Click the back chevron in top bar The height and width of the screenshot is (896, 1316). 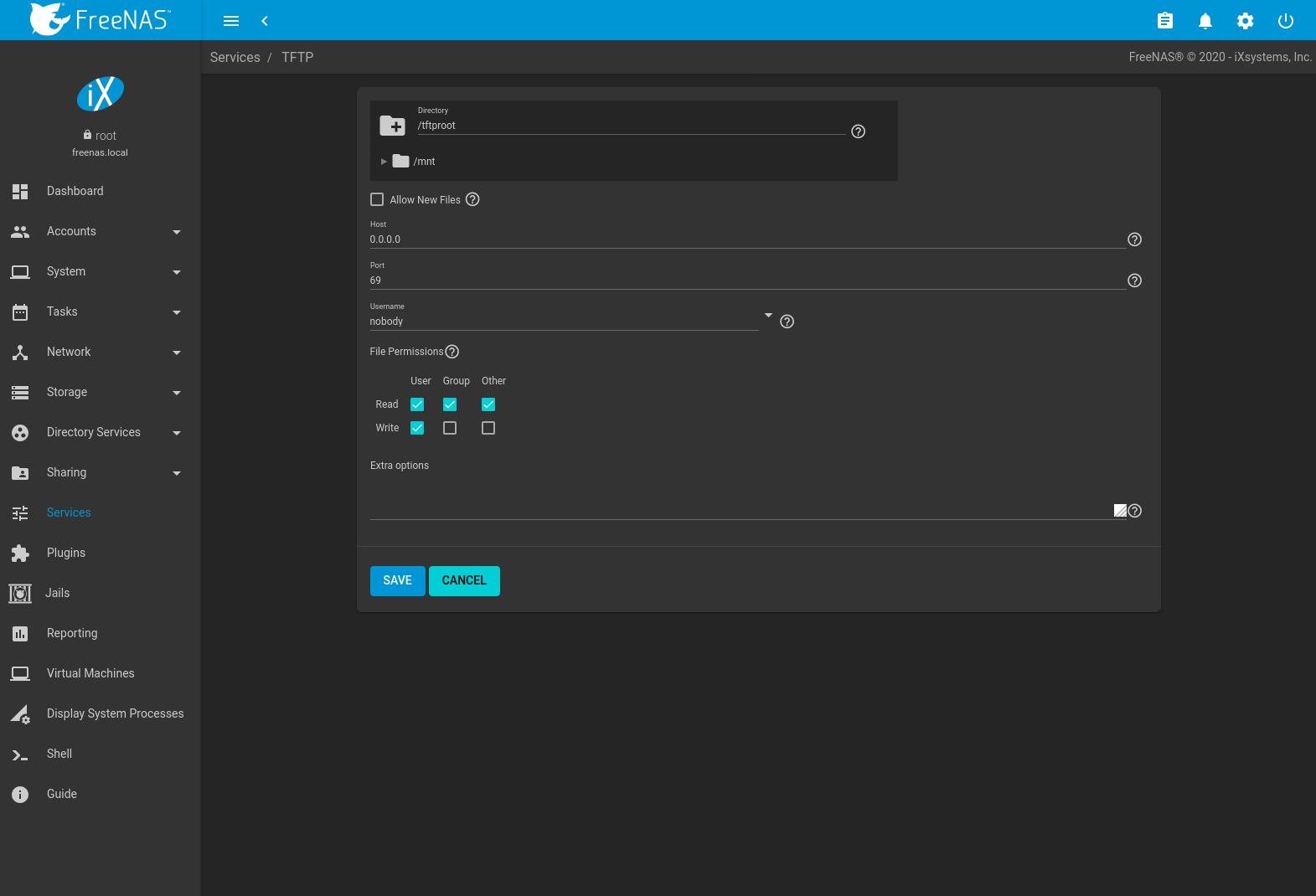pyautogui.click(x=265, y=21)
